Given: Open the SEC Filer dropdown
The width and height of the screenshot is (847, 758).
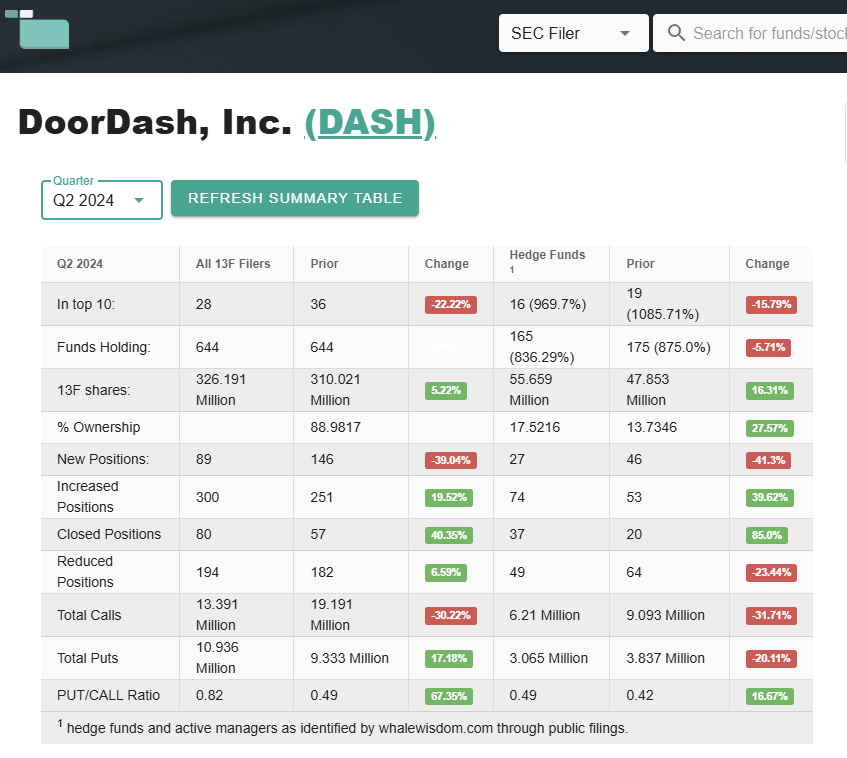Looking at the screenshot, I should click(x=573, y=33).
